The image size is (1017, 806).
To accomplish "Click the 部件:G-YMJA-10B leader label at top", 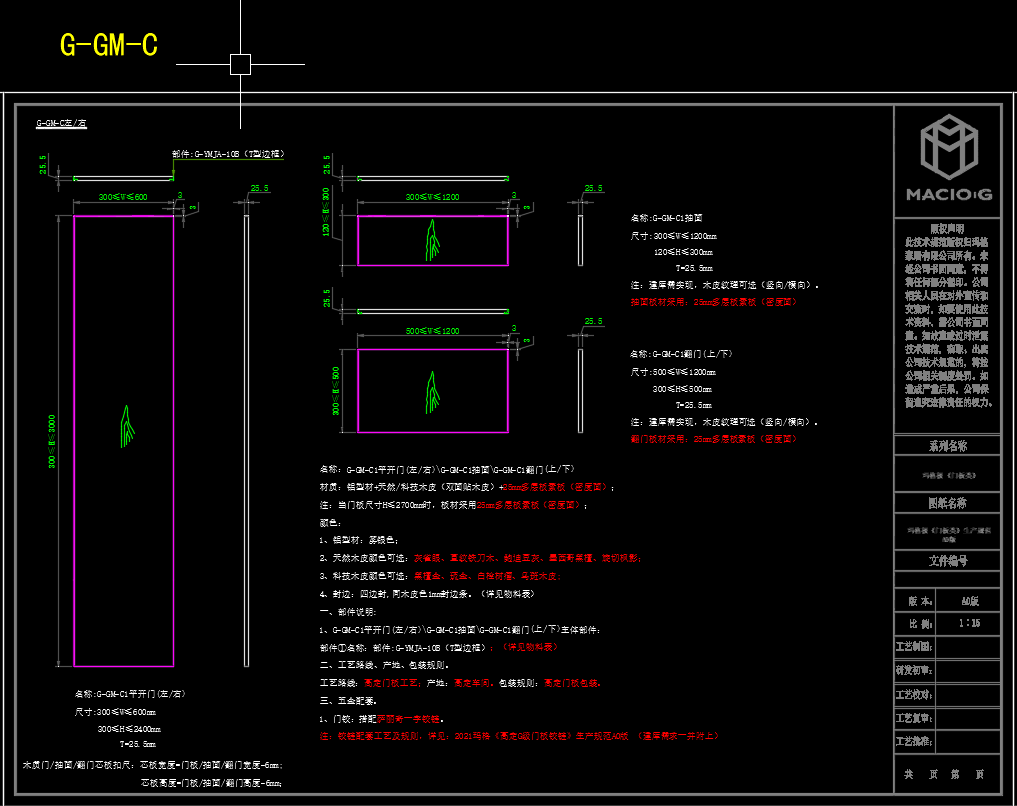I will (x=228, y=154).
